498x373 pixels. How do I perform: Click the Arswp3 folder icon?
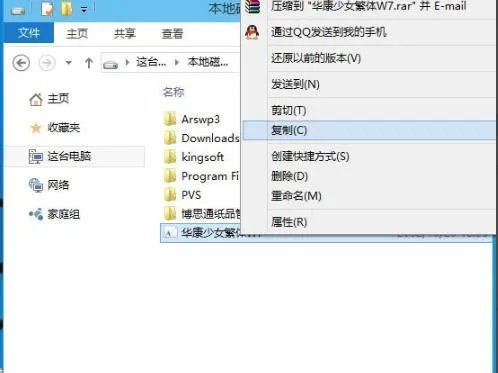170,119
